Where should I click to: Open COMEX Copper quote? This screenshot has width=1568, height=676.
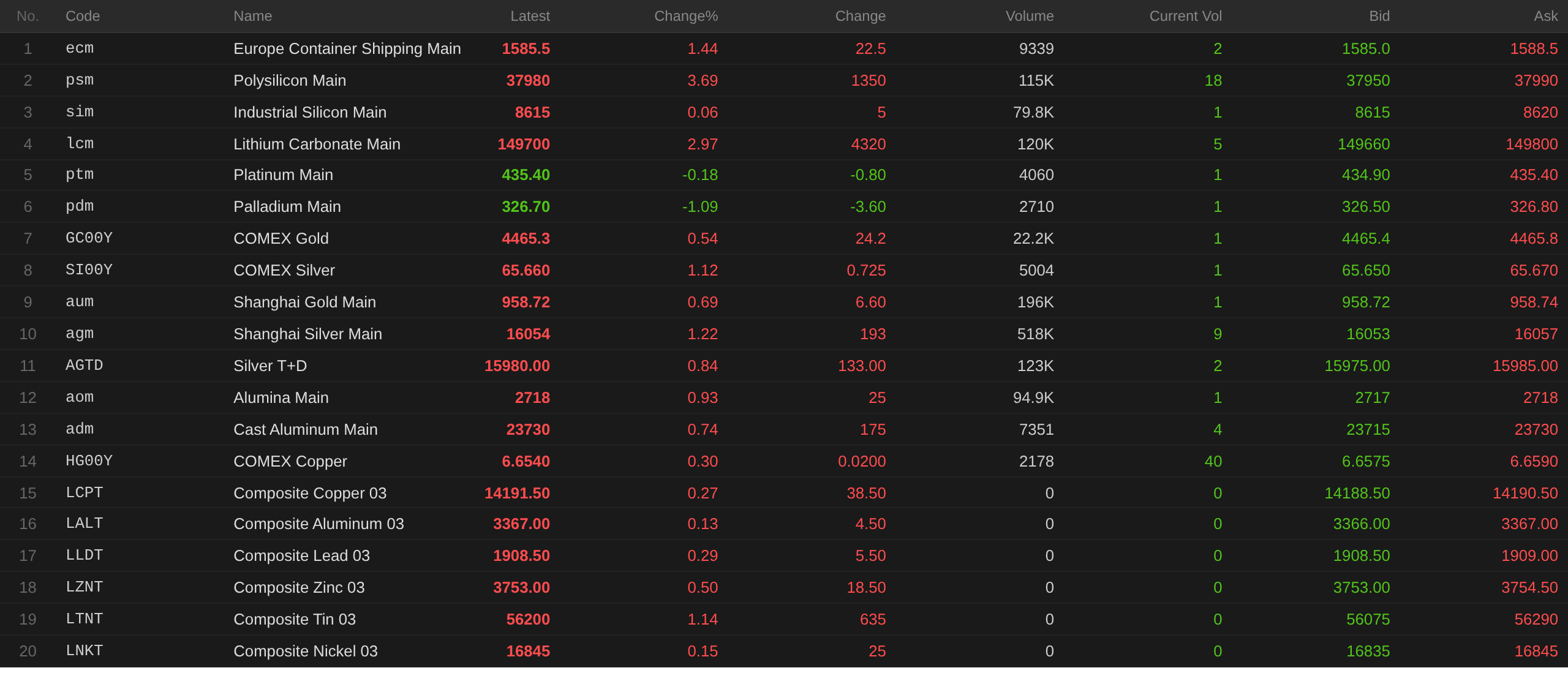[x=784, y=461]
